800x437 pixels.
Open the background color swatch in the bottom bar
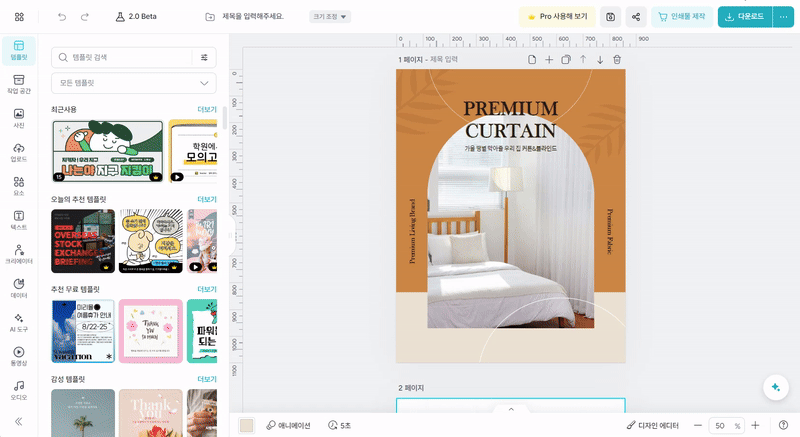[x=247, y=425]
